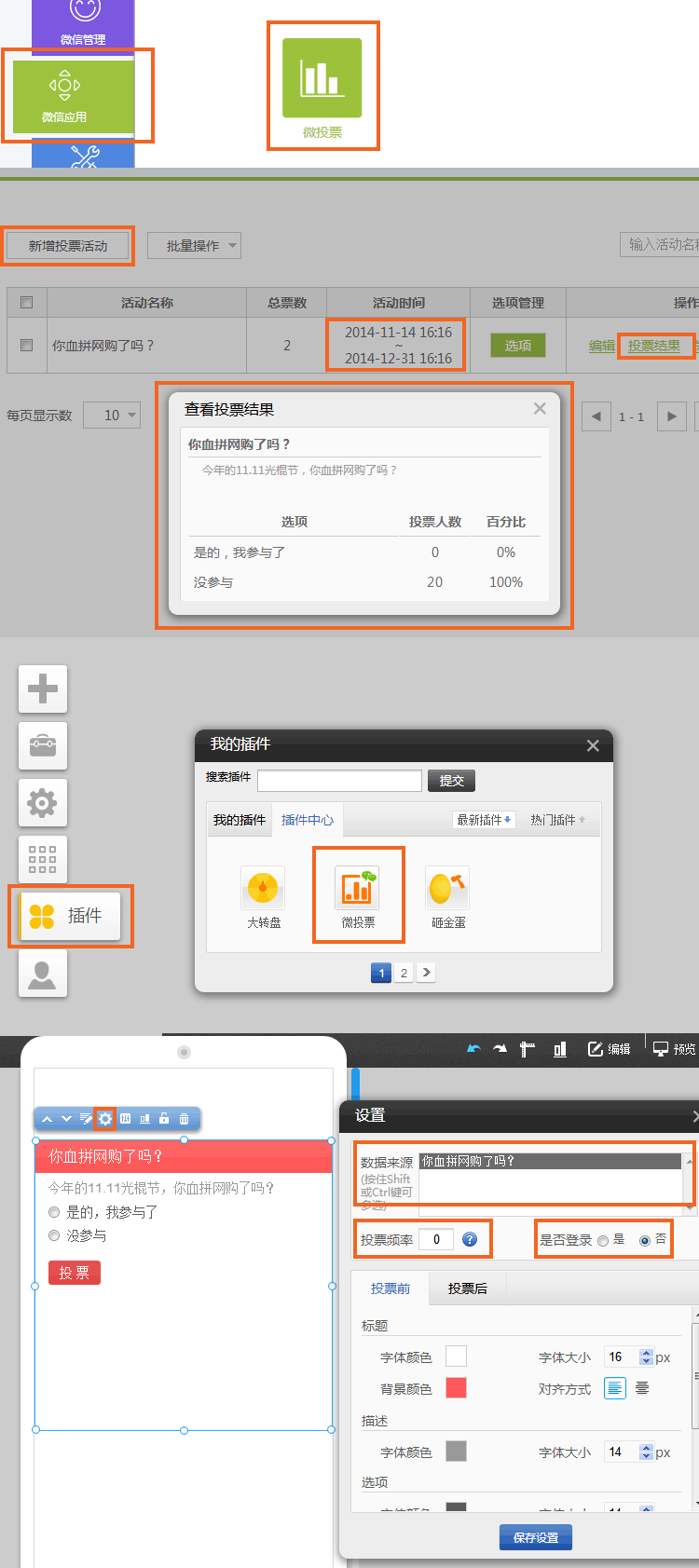Open the 微投票 app icon
Image resolution: width=699 pixels, height=1568 pixels.
322,79
